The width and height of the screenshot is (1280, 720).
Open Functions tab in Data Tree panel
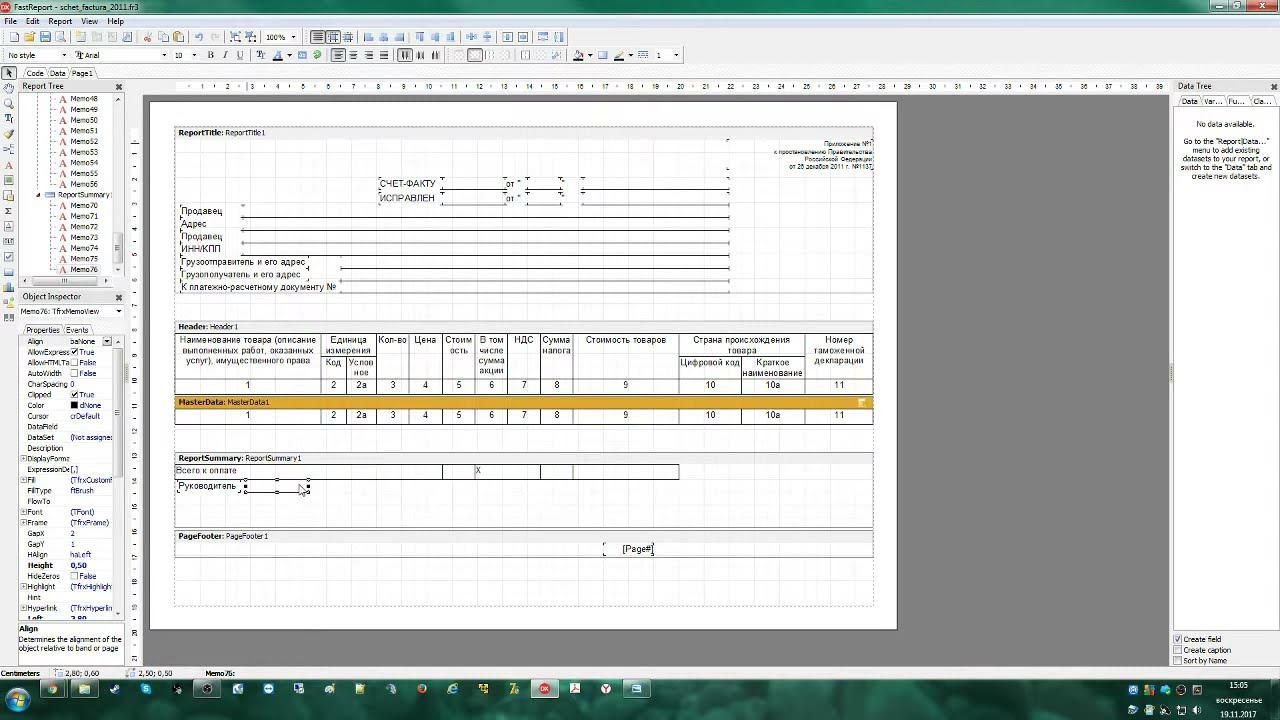pos(1237,101)
